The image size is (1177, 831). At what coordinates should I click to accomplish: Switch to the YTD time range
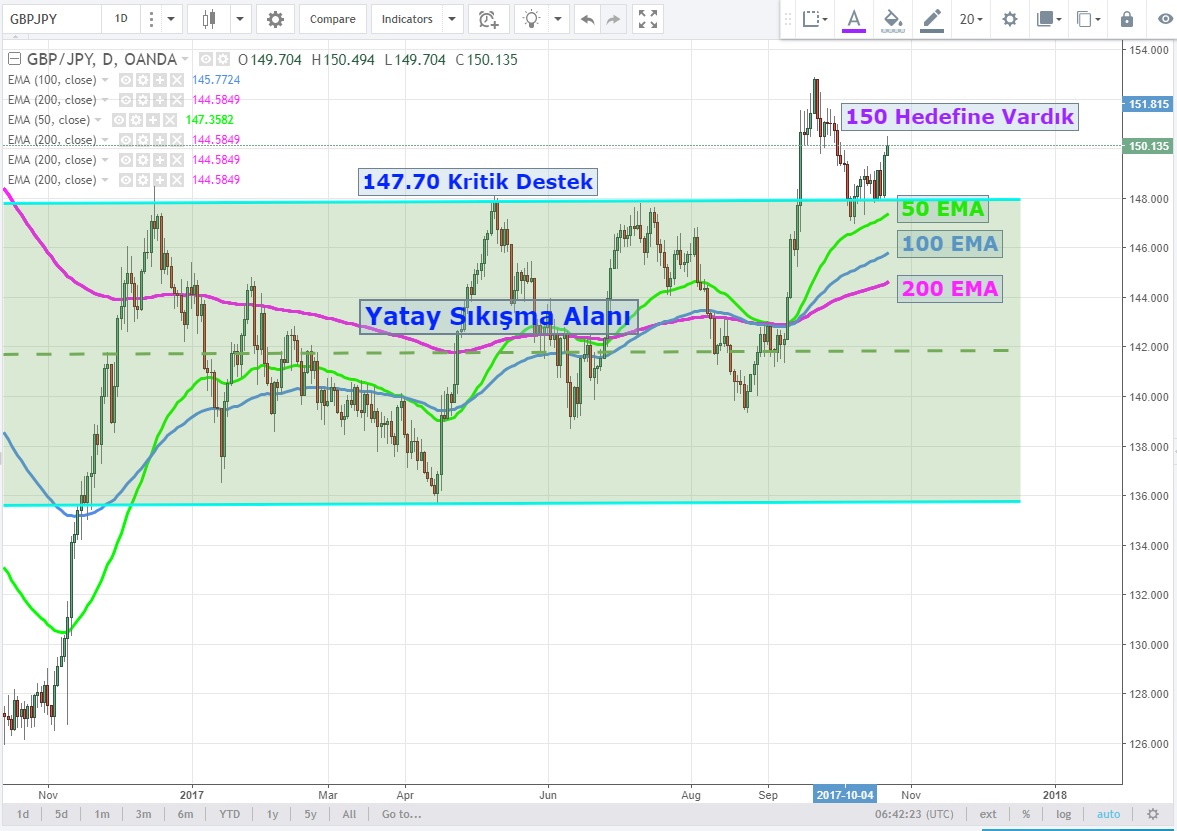click(x=229, y=814)
